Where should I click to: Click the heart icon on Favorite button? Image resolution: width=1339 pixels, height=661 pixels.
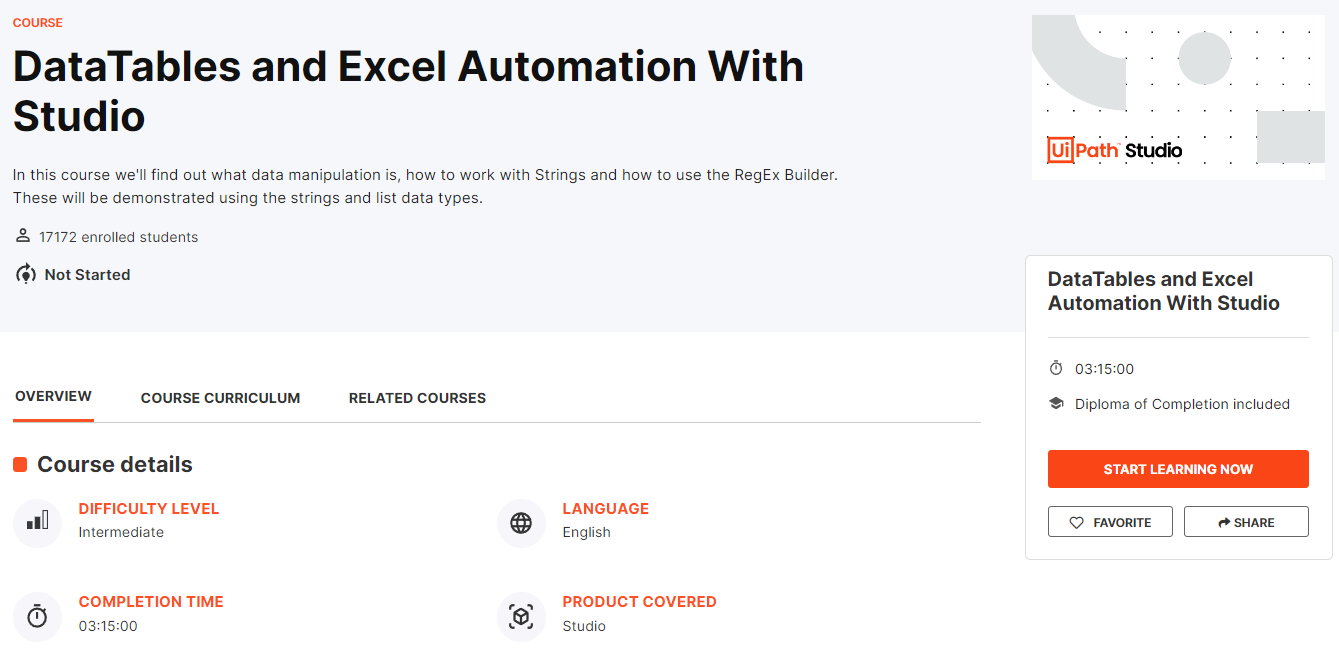(1077, 522)
